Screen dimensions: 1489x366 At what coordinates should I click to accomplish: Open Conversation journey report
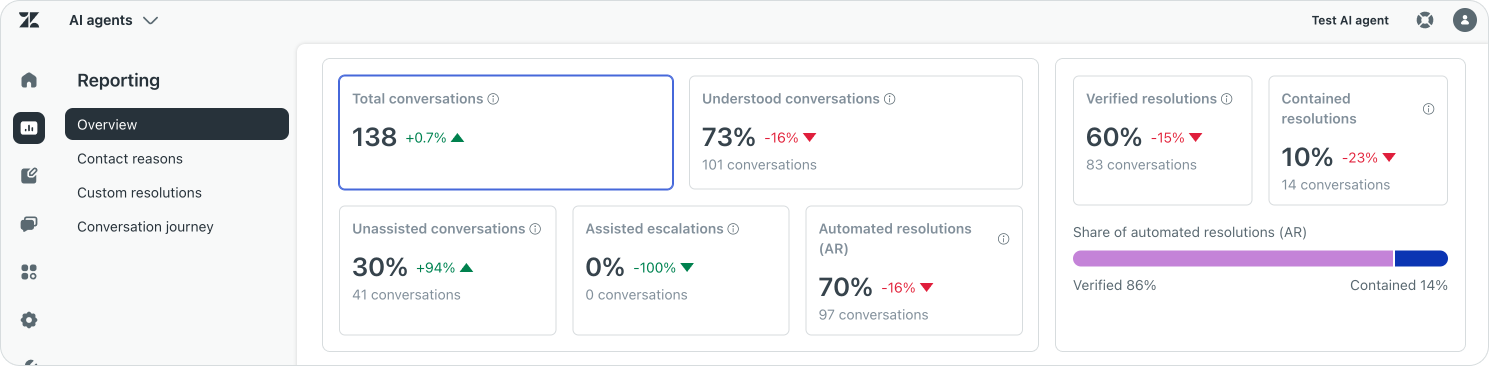click(x=145, y=227)
